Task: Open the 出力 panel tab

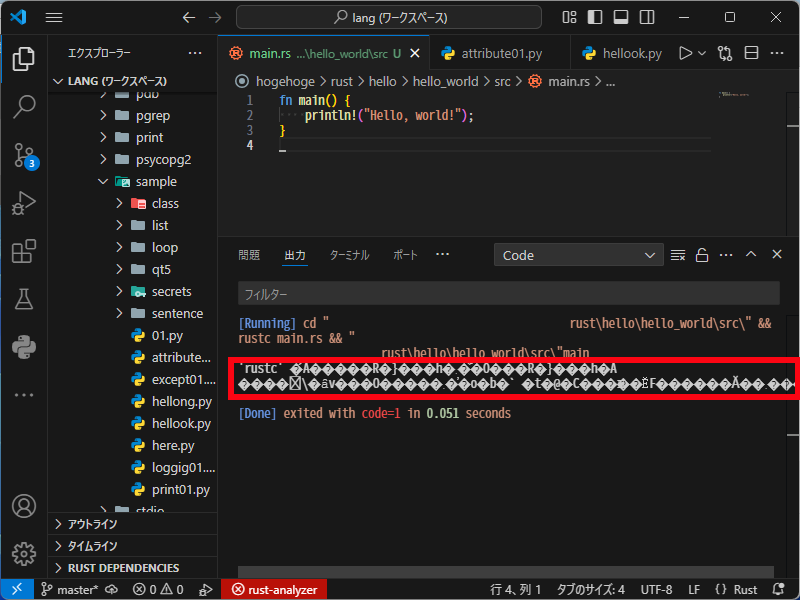Action: tap(295, 255)
